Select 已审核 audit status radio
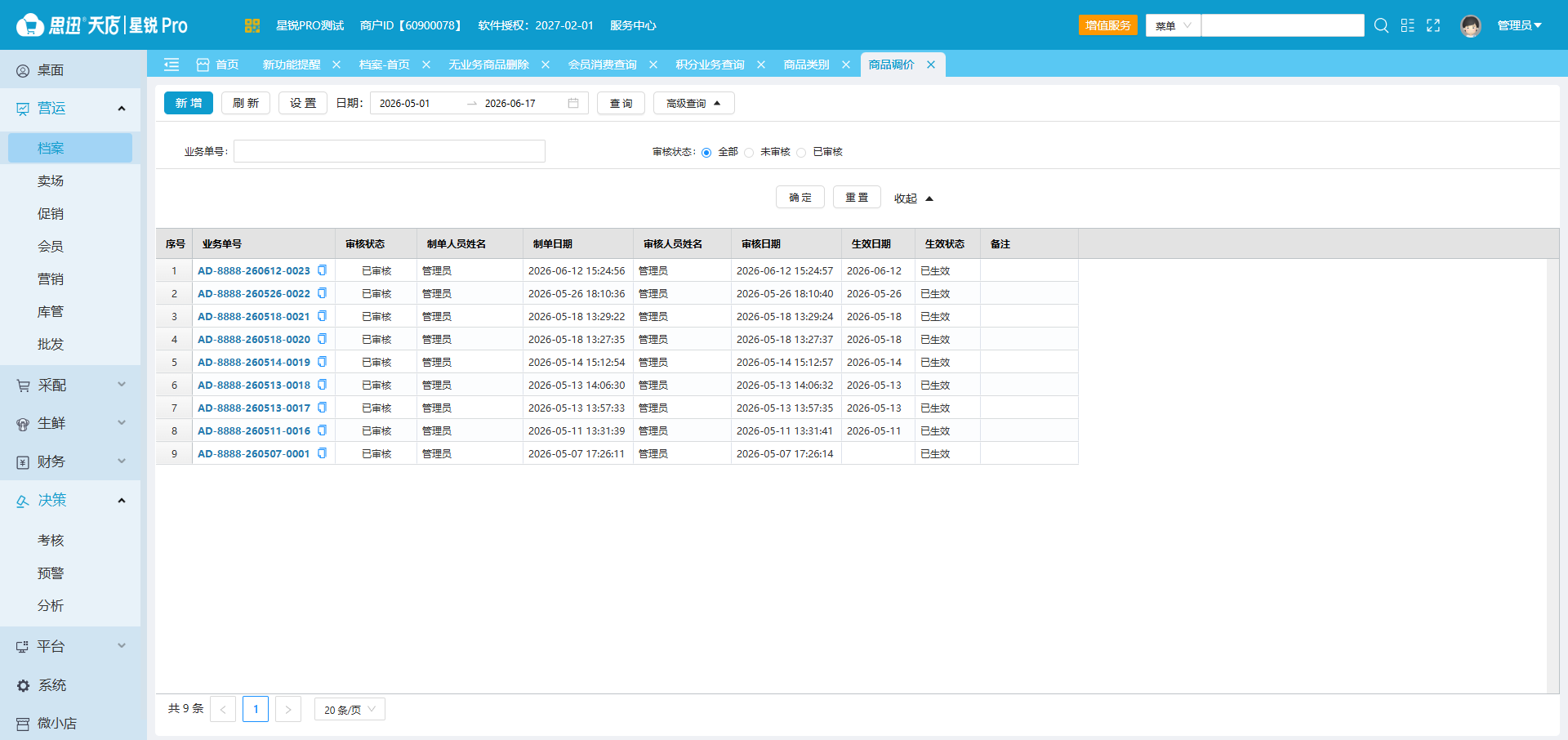The width and height of the screenshot is (1568, 740). click(801, 153)
